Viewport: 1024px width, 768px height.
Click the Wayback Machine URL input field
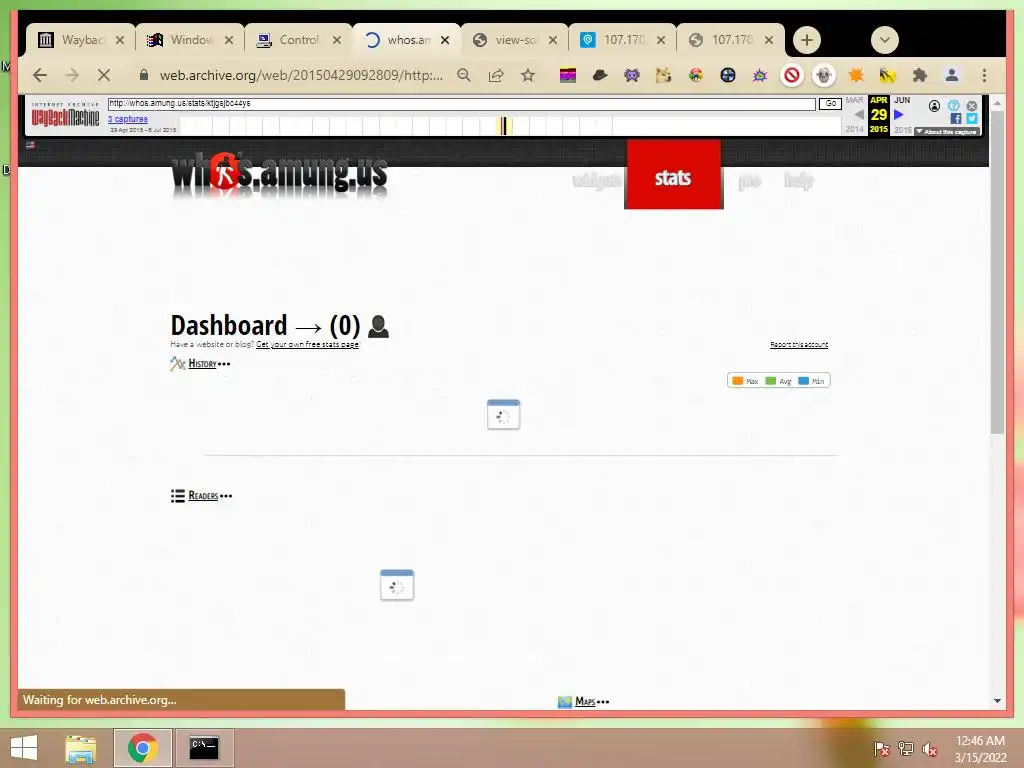pyautogui.click(x=462, y=103)
